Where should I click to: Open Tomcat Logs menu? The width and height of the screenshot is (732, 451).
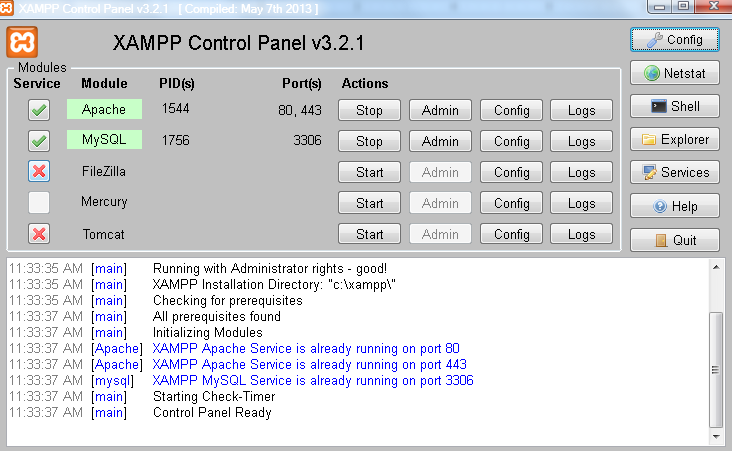(582, 234)
